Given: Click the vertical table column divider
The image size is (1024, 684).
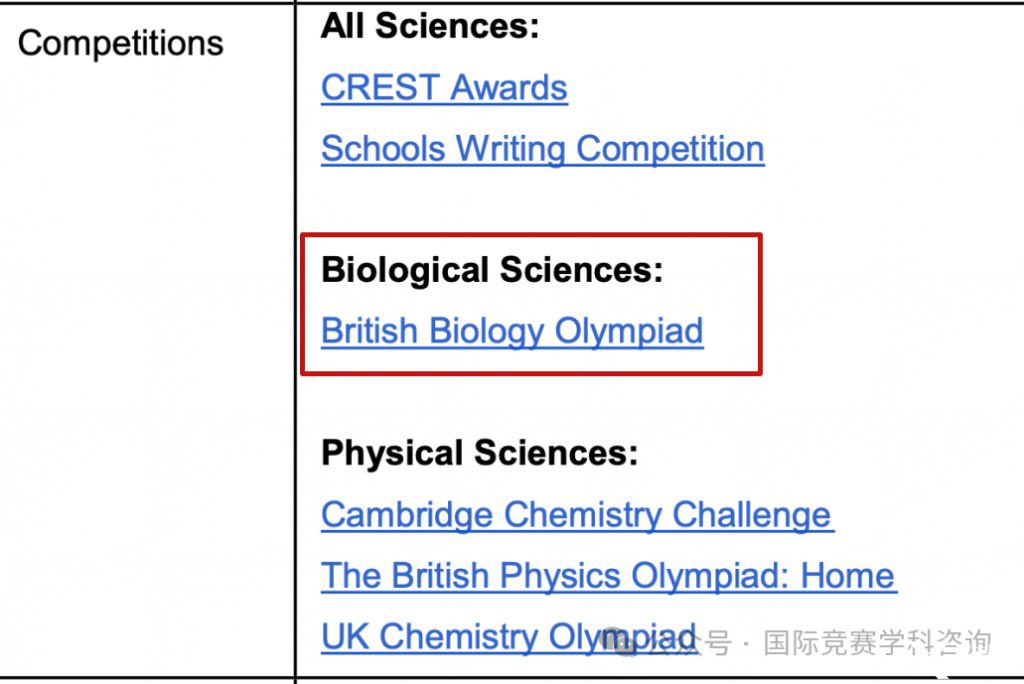Looking at the screenshot, I should [x=295, y=342].
